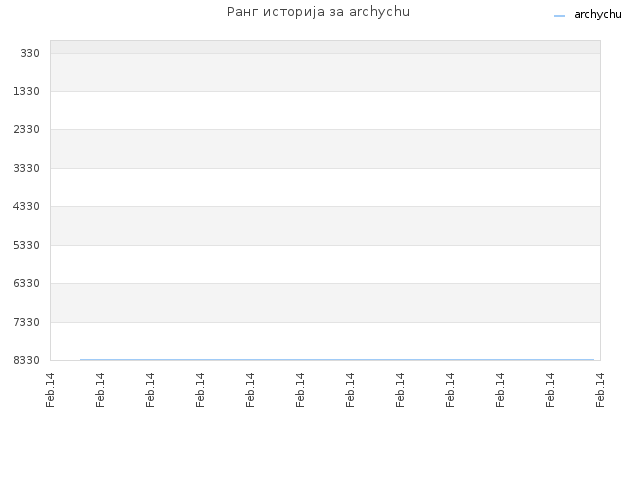640x480 pixels.
Task: Click the first Feb.14 x-axis label
Action: 50,390
